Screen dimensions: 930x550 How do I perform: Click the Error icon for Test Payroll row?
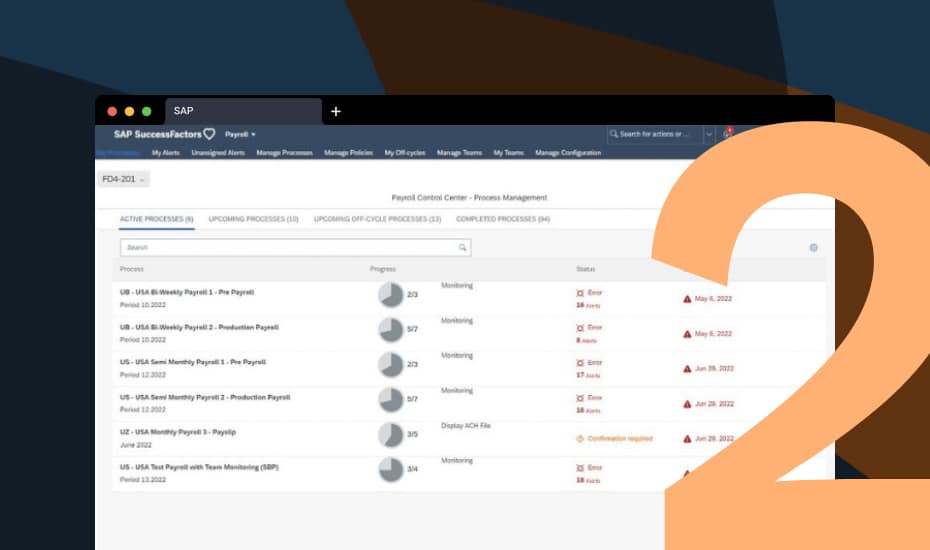pyautogui.click(x=580, y=468)
